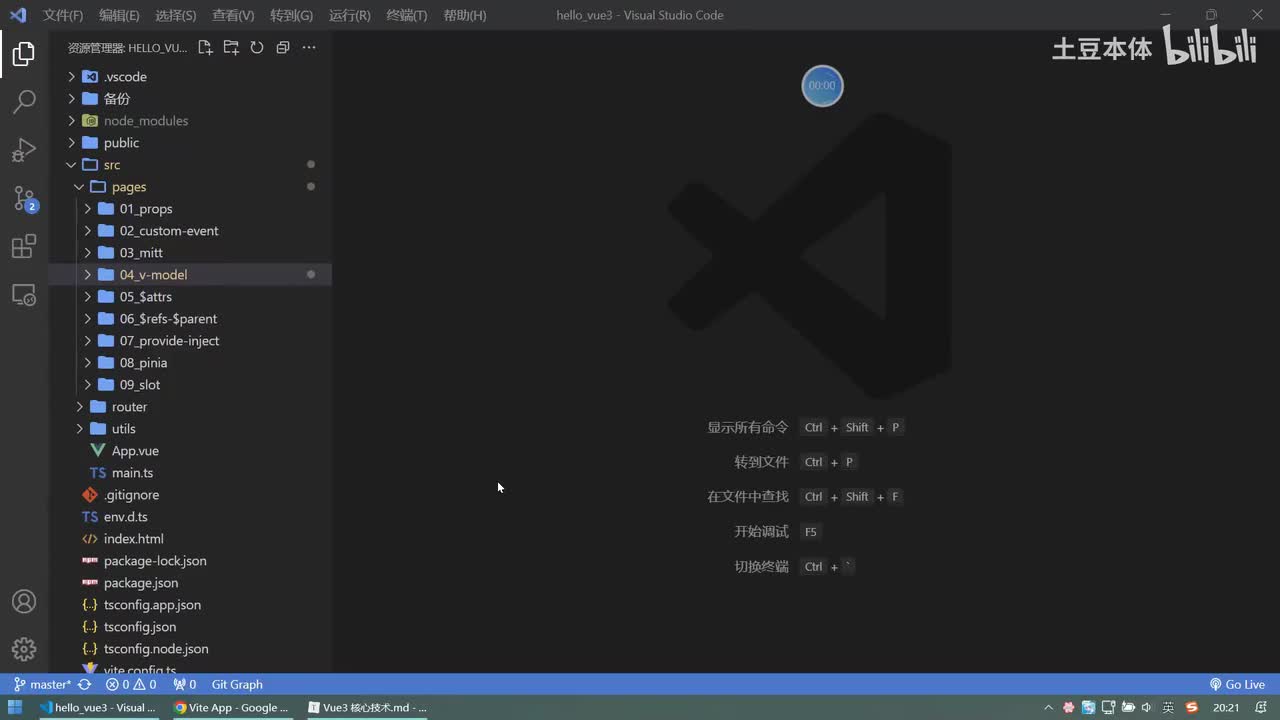Expand the utils folder
This screenshot has width=1280, height=720.
click(190, 429)
